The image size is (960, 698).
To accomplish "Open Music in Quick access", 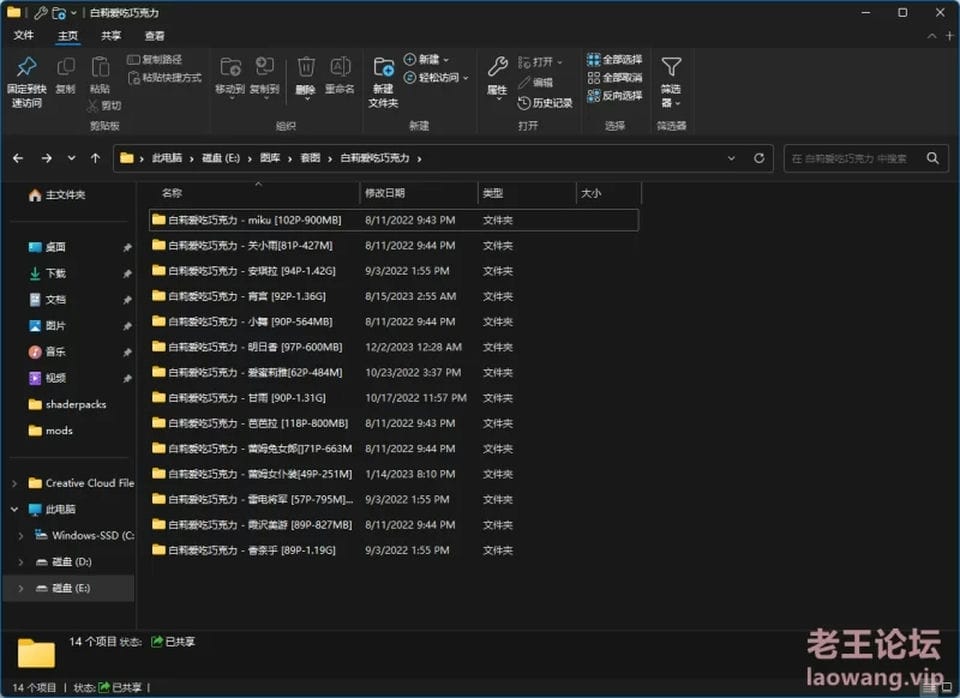I will (x=47, y=351).
